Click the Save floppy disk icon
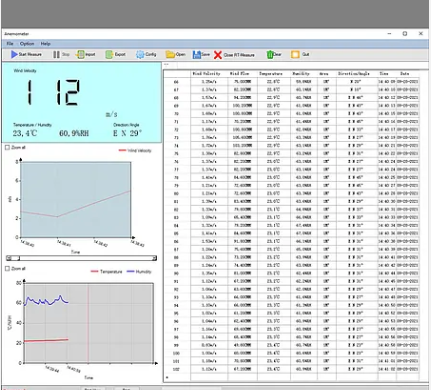This screenshot has width=431, height=390. [x=197, y=54]
